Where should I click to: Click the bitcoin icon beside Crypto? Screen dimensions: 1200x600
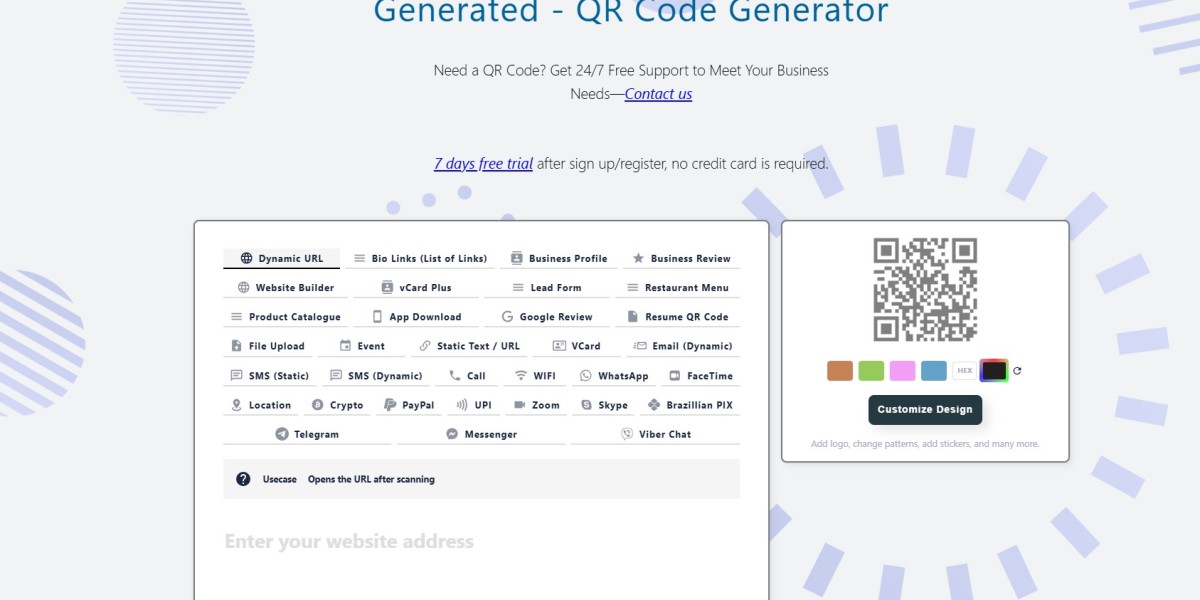click(318, 405)
